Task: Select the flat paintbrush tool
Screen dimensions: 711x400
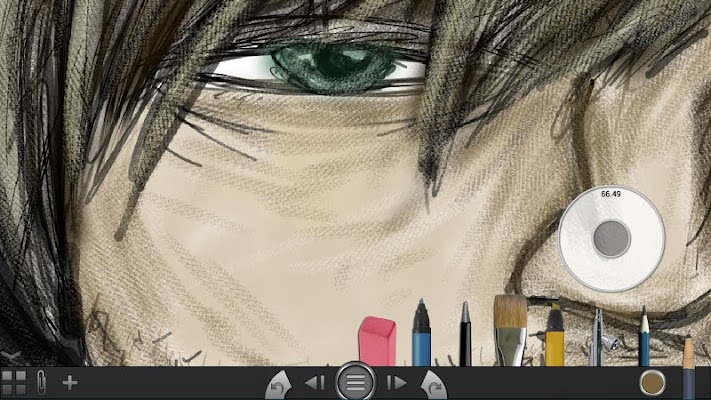Action: point(511,331)
